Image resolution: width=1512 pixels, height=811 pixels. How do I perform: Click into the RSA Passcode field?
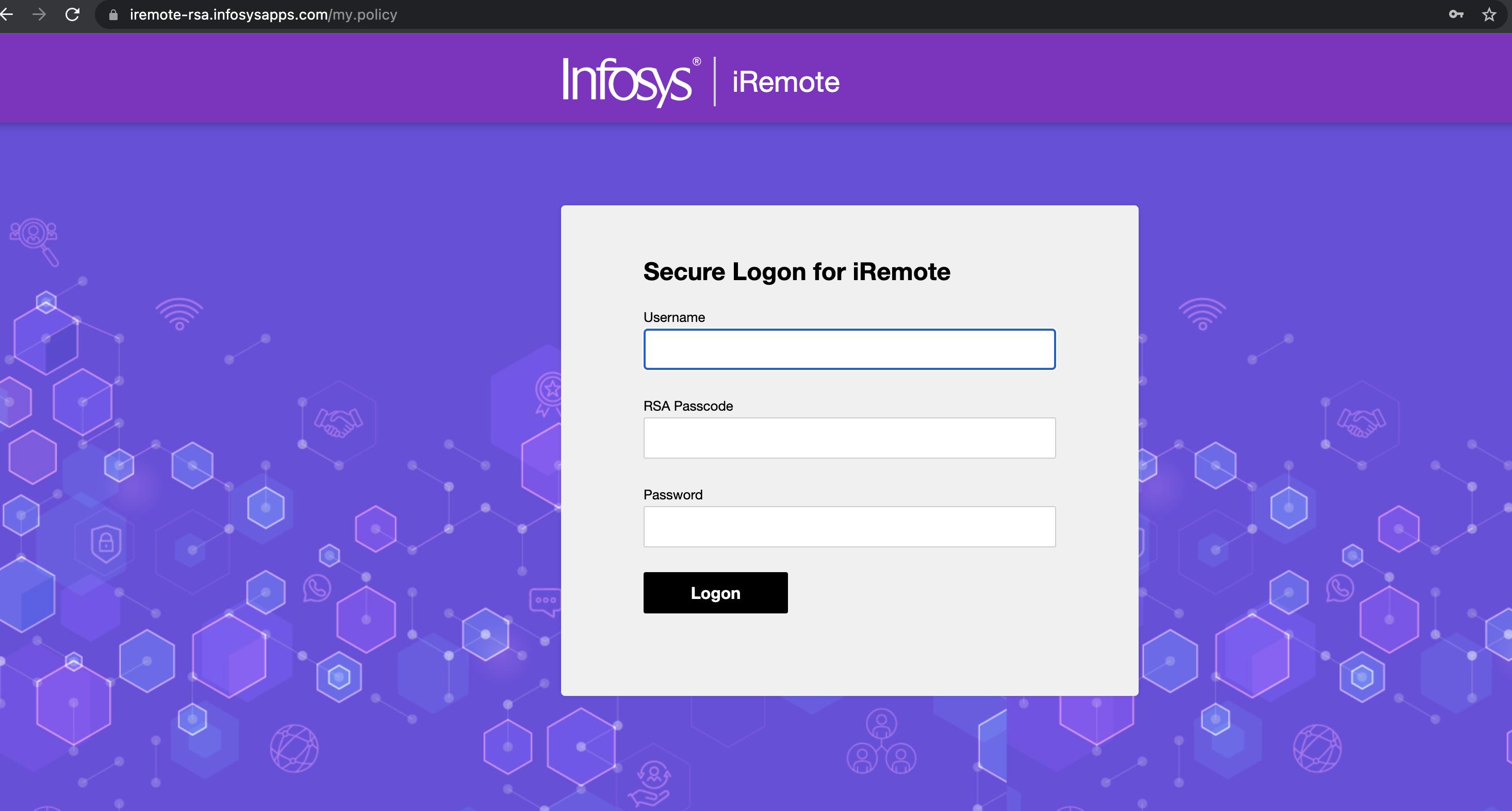click(849, 438)
